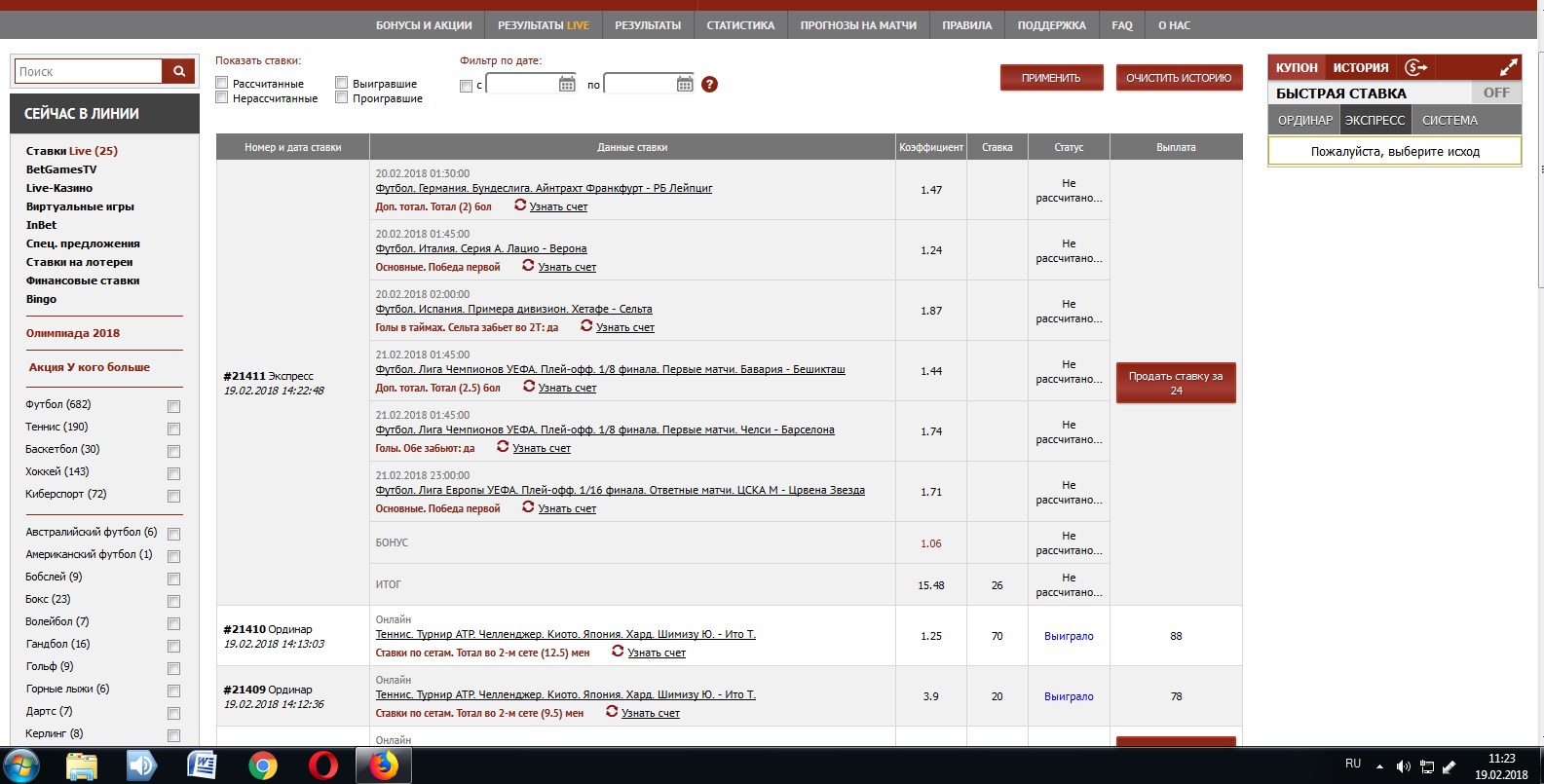Open the BetGamesTV link
The image size is (1544, 784).
pyautogui.click(x=61, y=169)
